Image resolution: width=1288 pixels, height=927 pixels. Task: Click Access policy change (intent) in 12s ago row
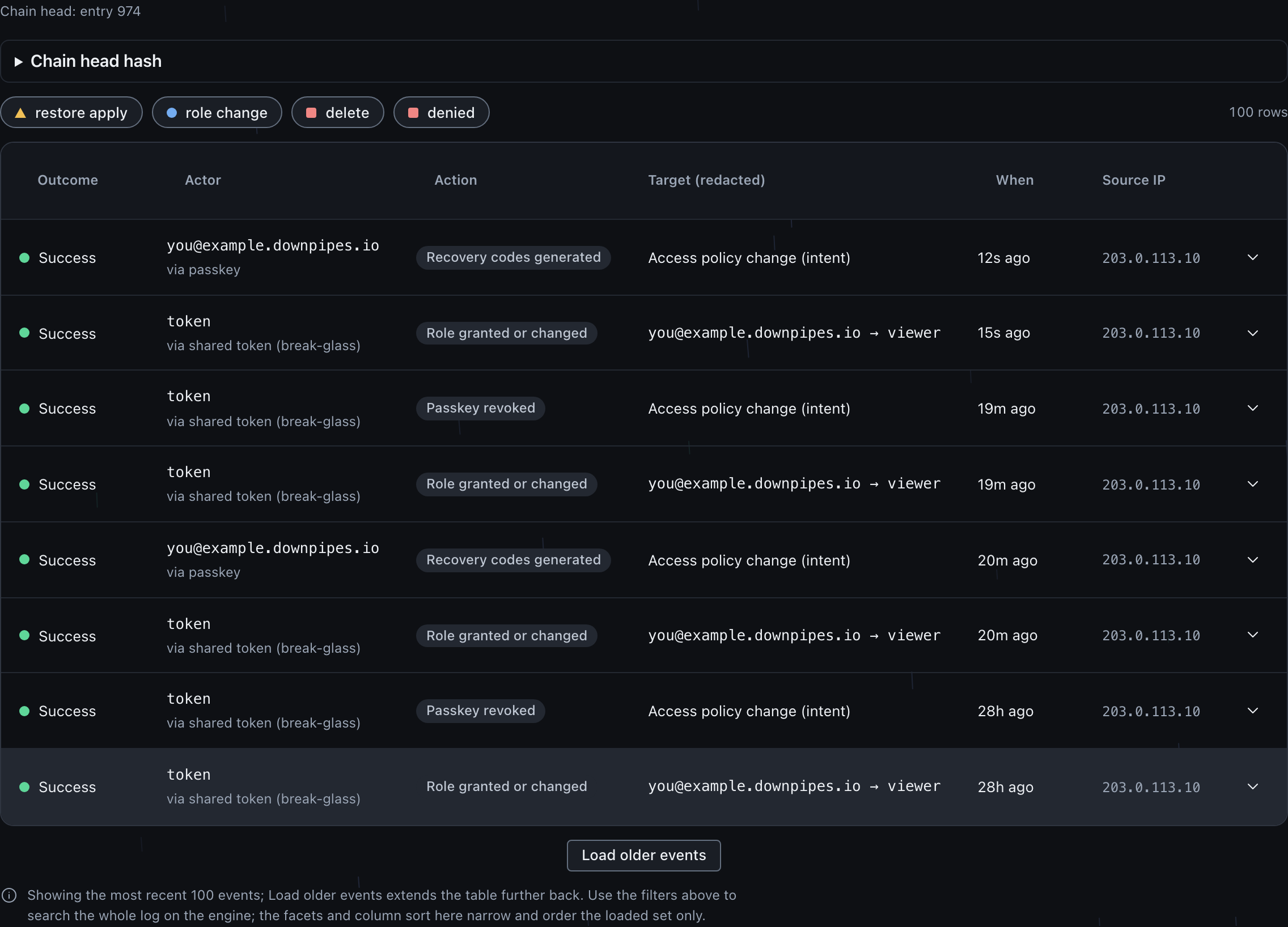click(x=749, y=258)
